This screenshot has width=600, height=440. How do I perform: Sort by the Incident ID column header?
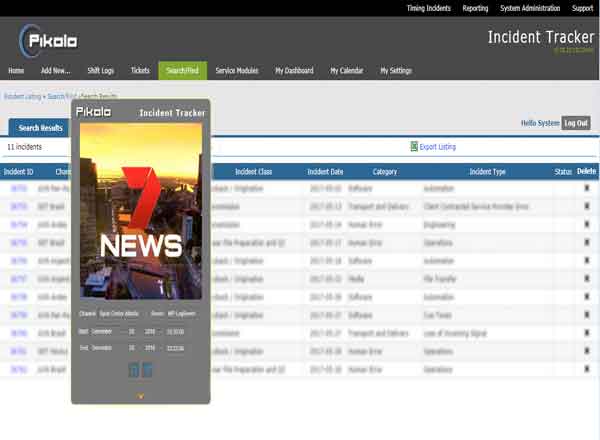pos(18,172)
